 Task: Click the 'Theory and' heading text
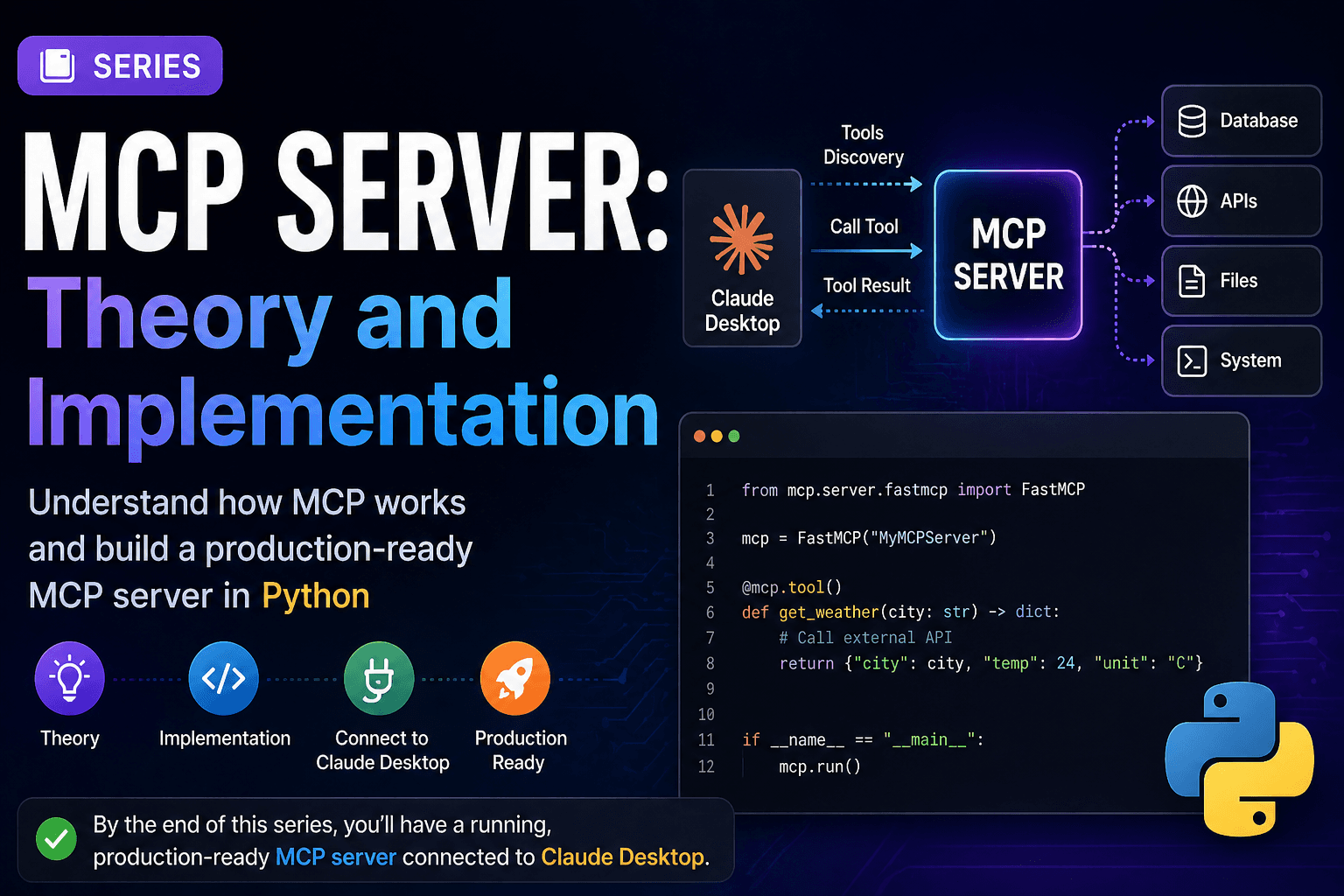coord(270,318)
